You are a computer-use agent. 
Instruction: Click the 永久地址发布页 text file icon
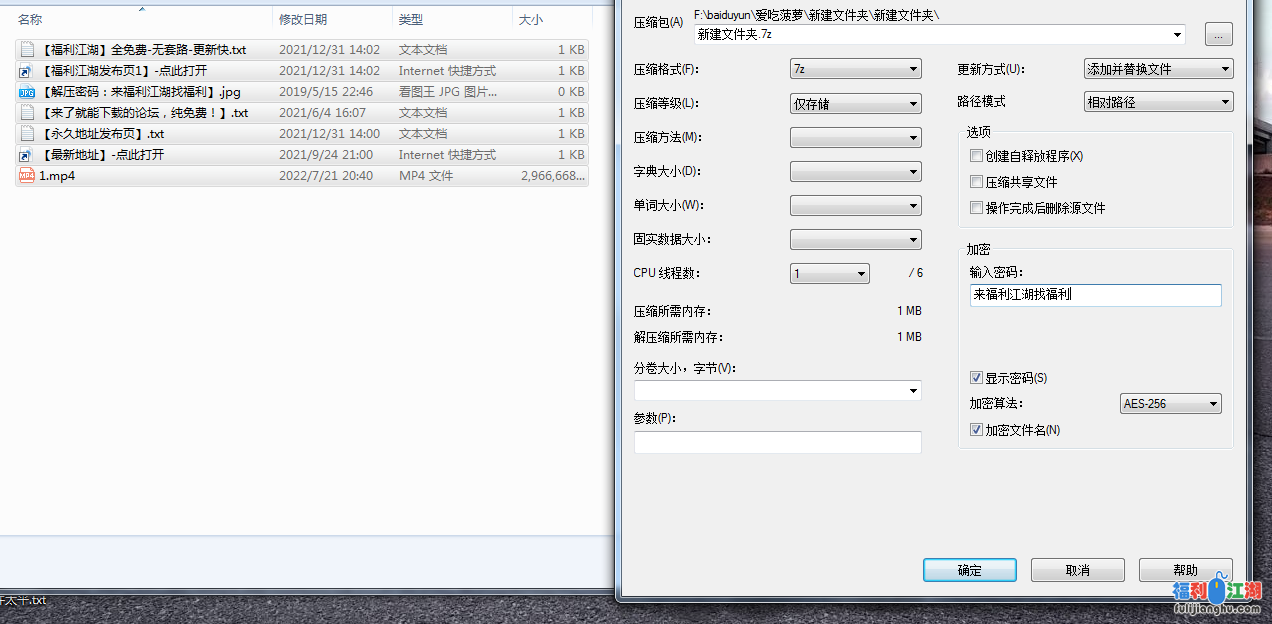click(x=27, y=134)
